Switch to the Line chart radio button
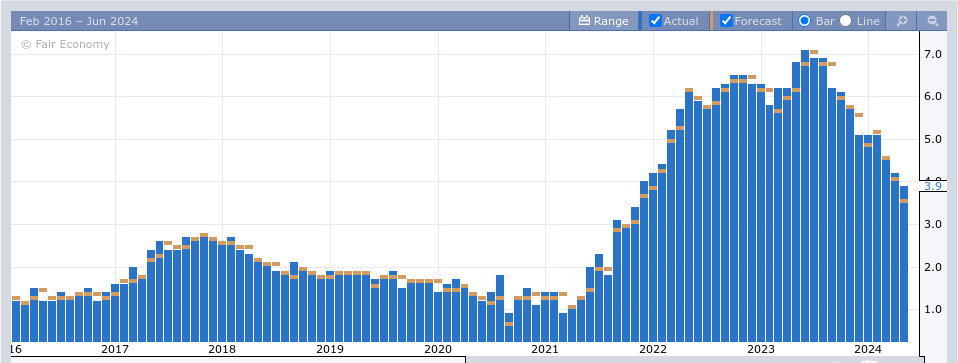 point(846,21)
